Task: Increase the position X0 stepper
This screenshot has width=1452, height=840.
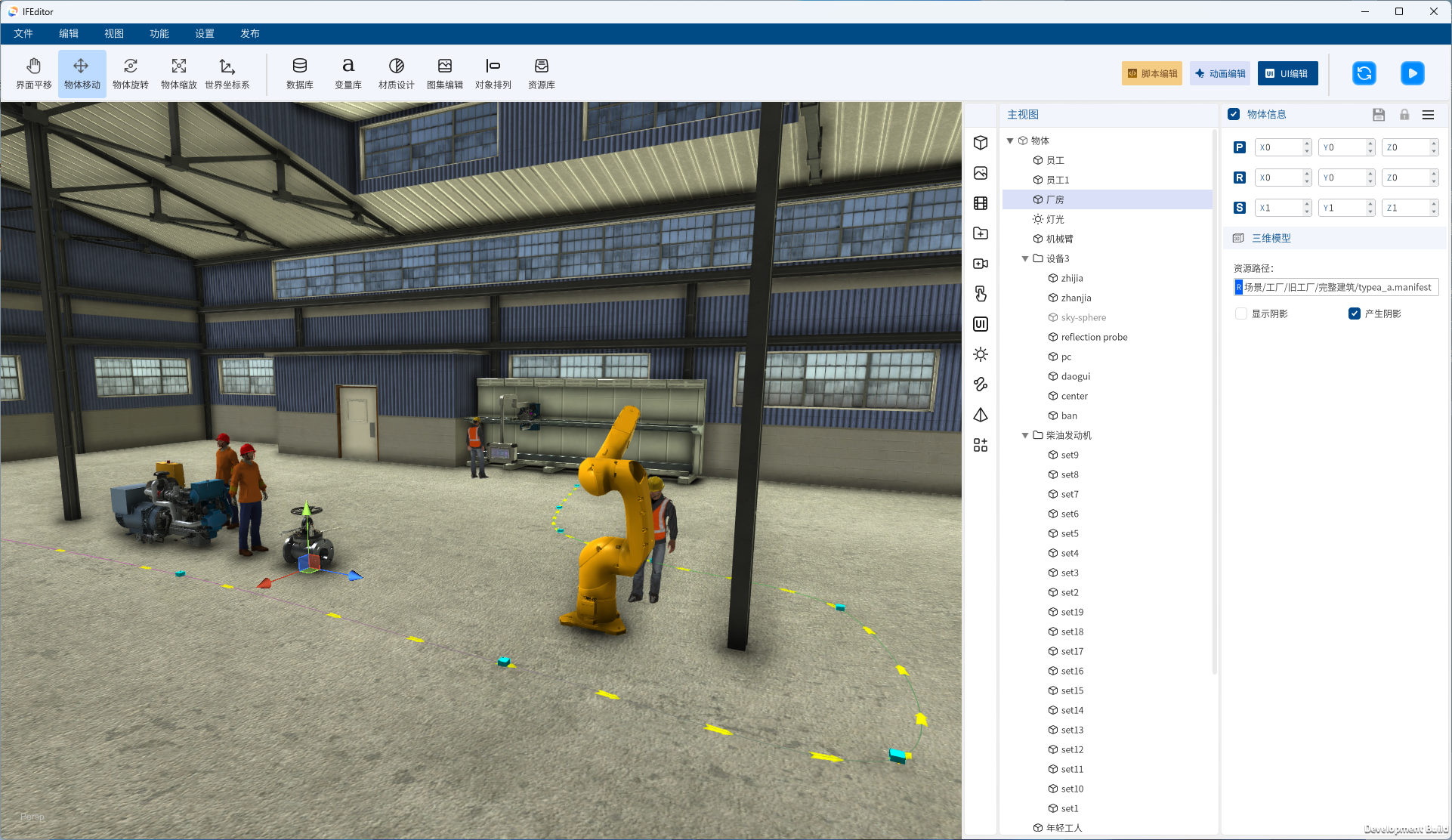Action: point(1307,144)
